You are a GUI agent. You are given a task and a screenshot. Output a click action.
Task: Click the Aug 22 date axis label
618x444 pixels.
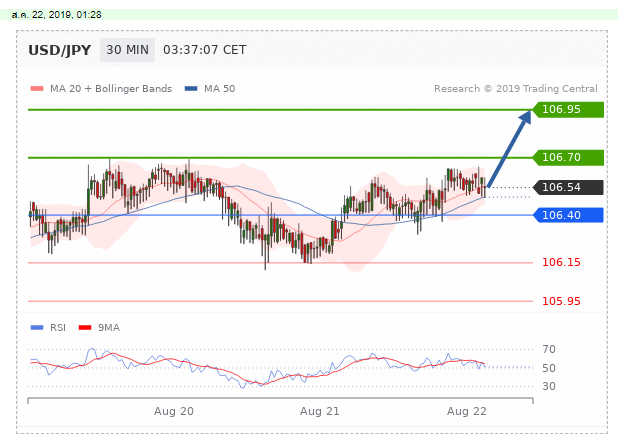click(x=467, y=411)
